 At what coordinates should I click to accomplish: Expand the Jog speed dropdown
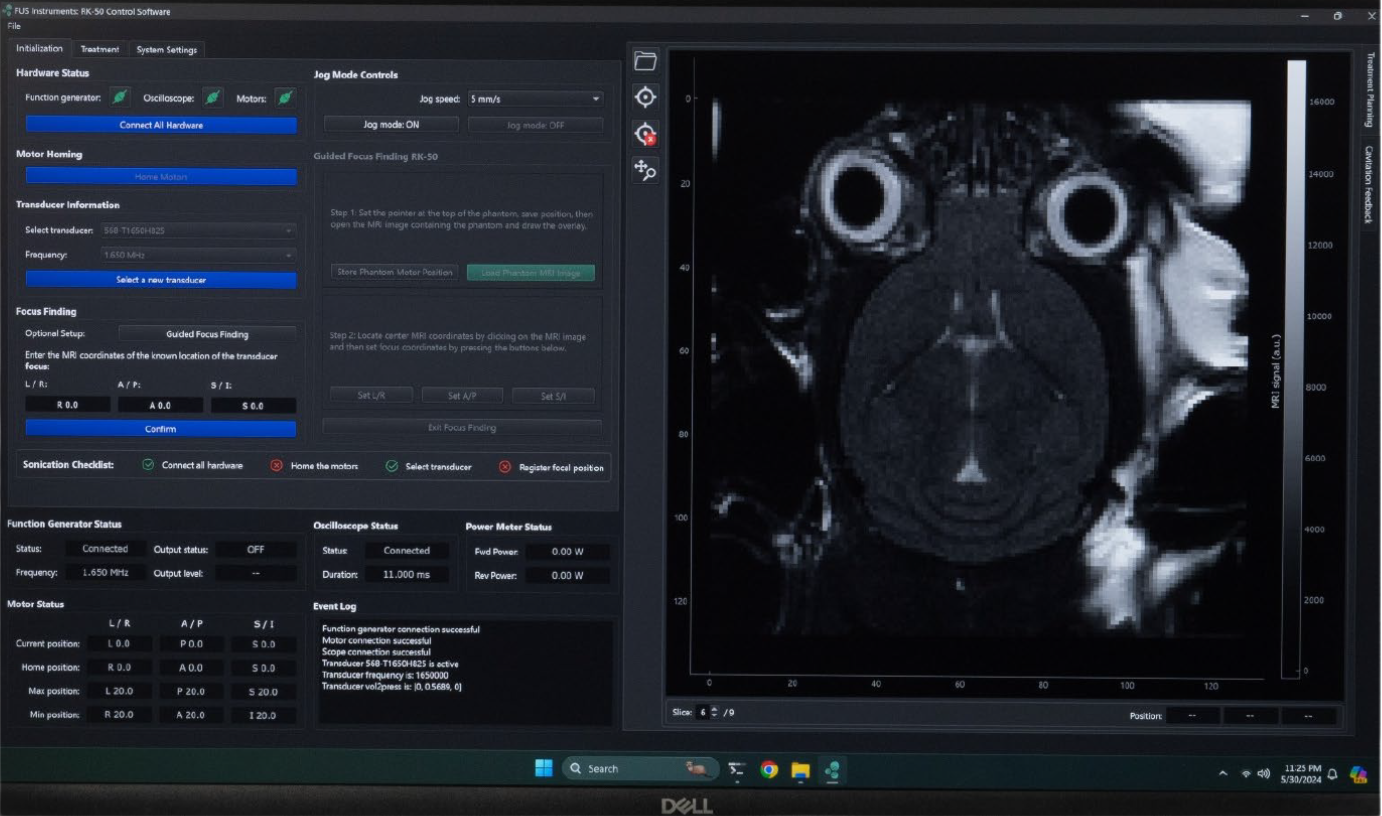(535, 99)
